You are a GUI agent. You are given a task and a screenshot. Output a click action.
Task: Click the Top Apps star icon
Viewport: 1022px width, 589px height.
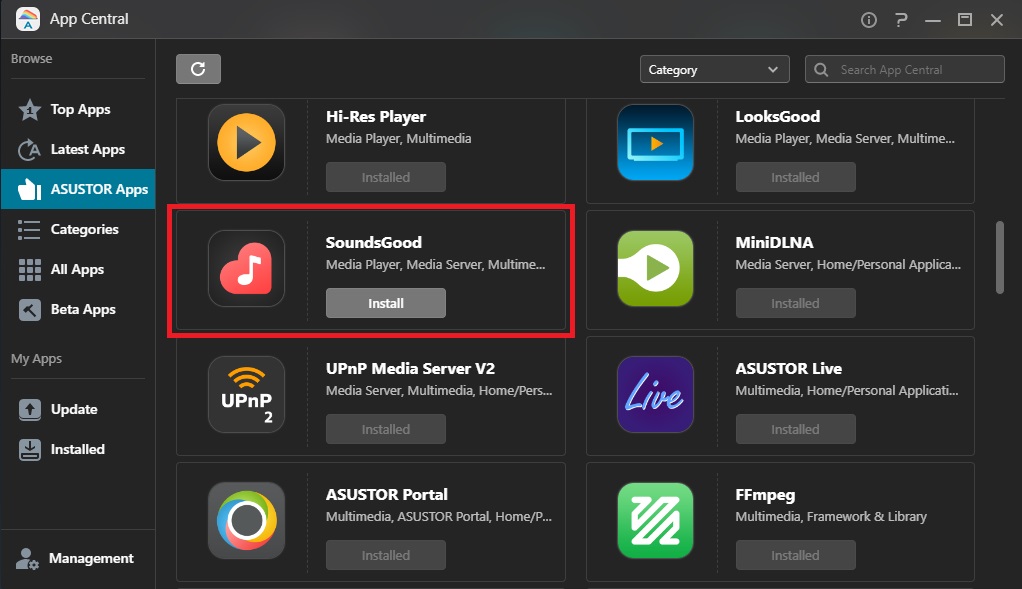pos(29,109)
